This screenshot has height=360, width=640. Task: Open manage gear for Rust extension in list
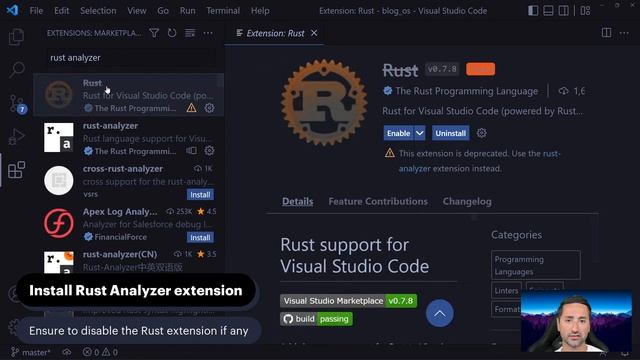pos(209,108)
